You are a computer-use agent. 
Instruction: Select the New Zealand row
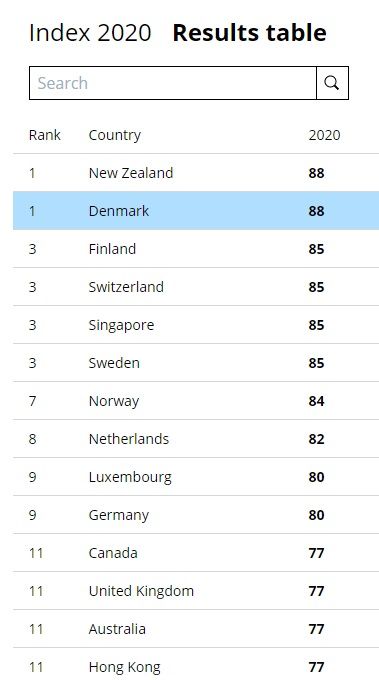click(x=196, y=173)
